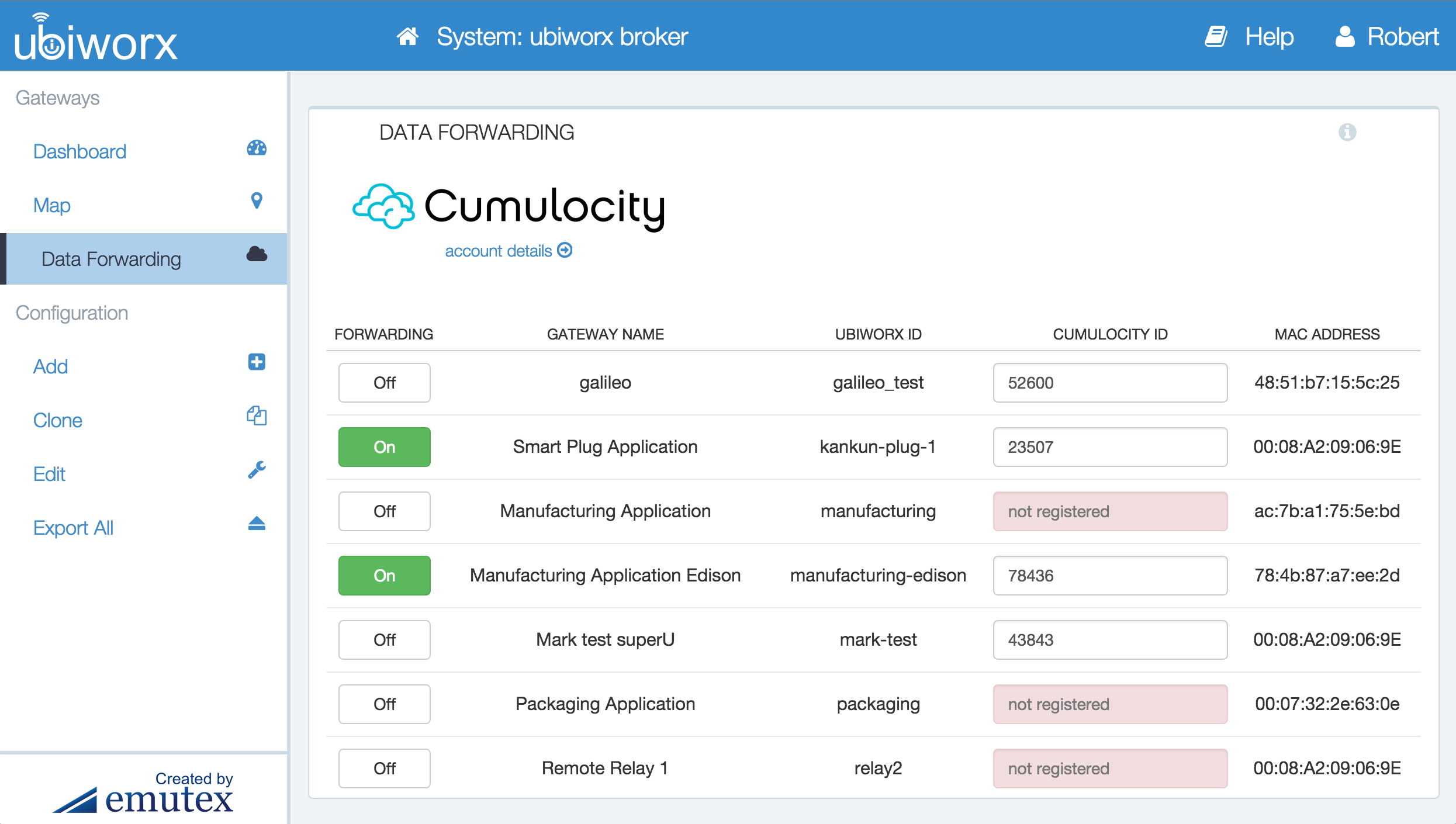Click the CUMULOCITY ID column header
The height and width of the screenshot is (824, 1456).
[1110, 334]
